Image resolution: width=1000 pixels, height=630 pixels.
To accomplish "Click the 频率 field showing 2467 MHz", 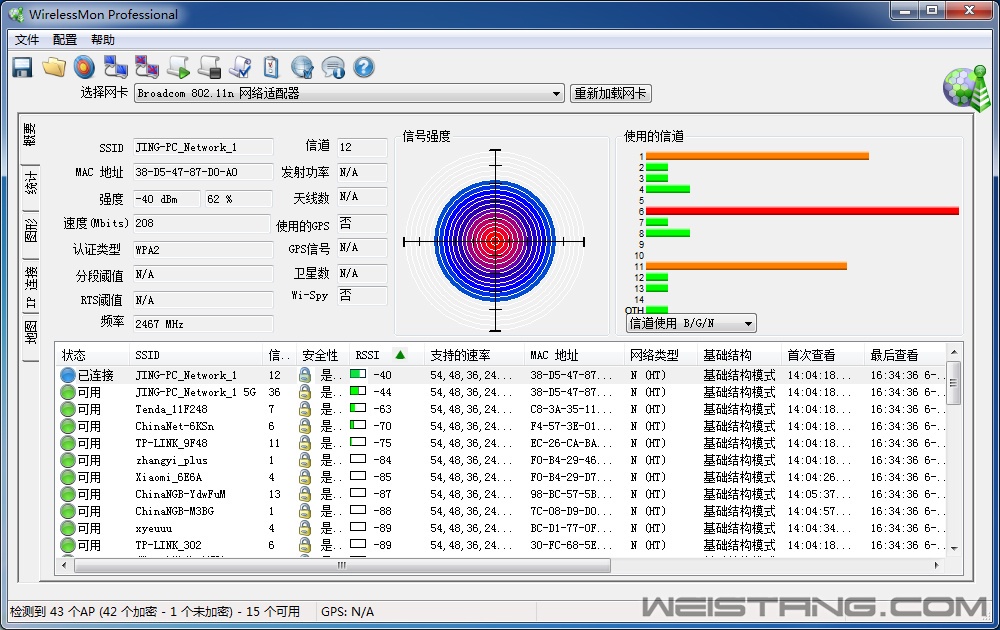I will (203, 324).
